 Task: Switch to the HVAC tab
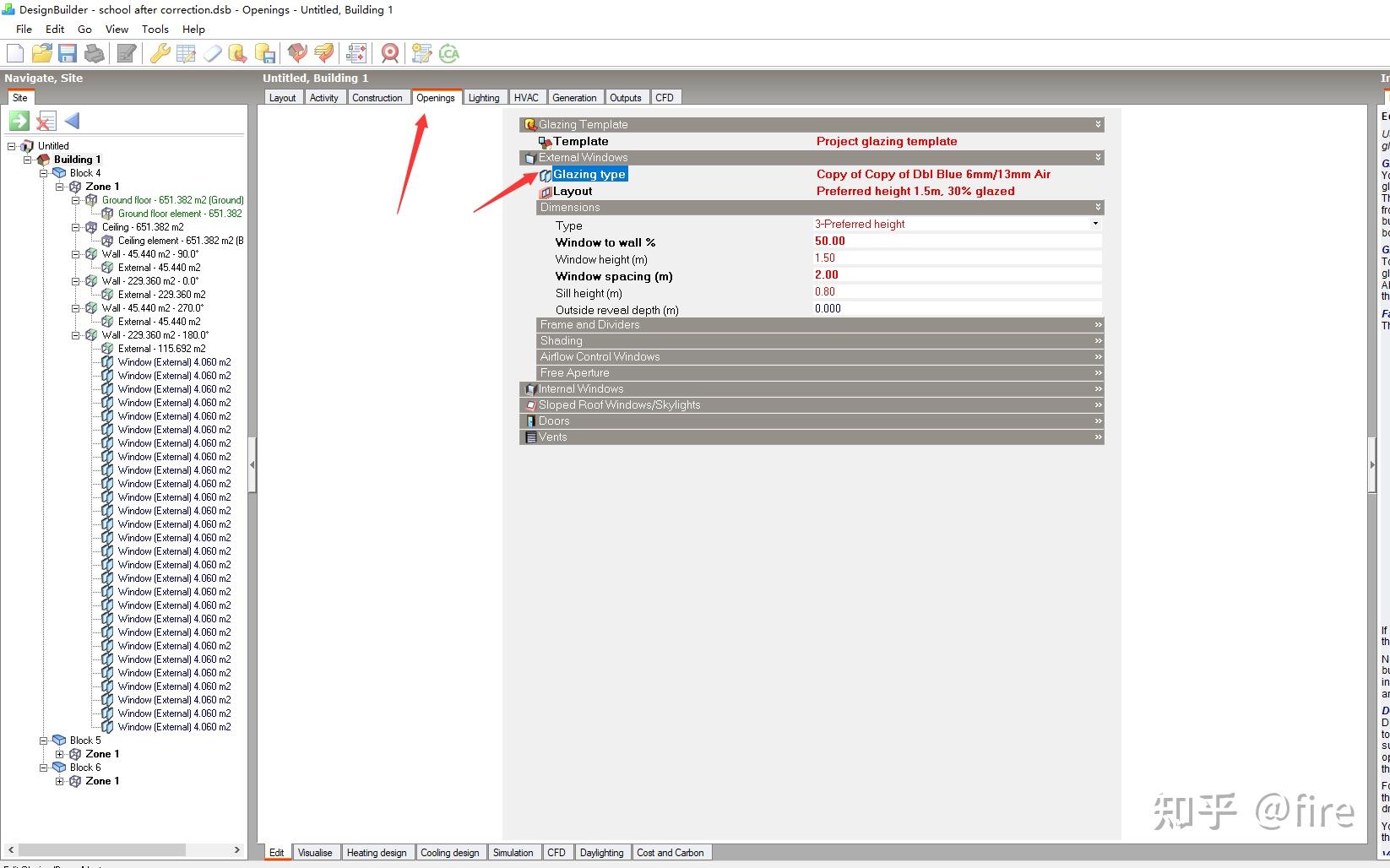tap(526, 98)
